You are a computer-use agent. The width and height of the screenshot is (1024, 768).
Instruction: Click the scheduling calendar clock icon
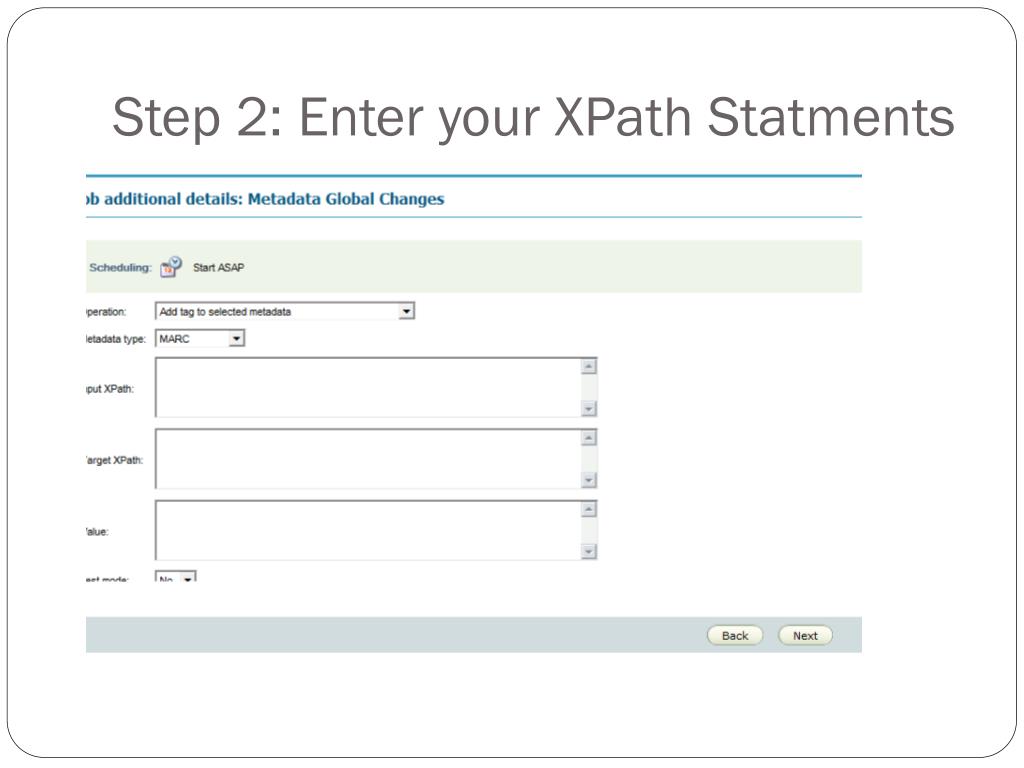171,266
